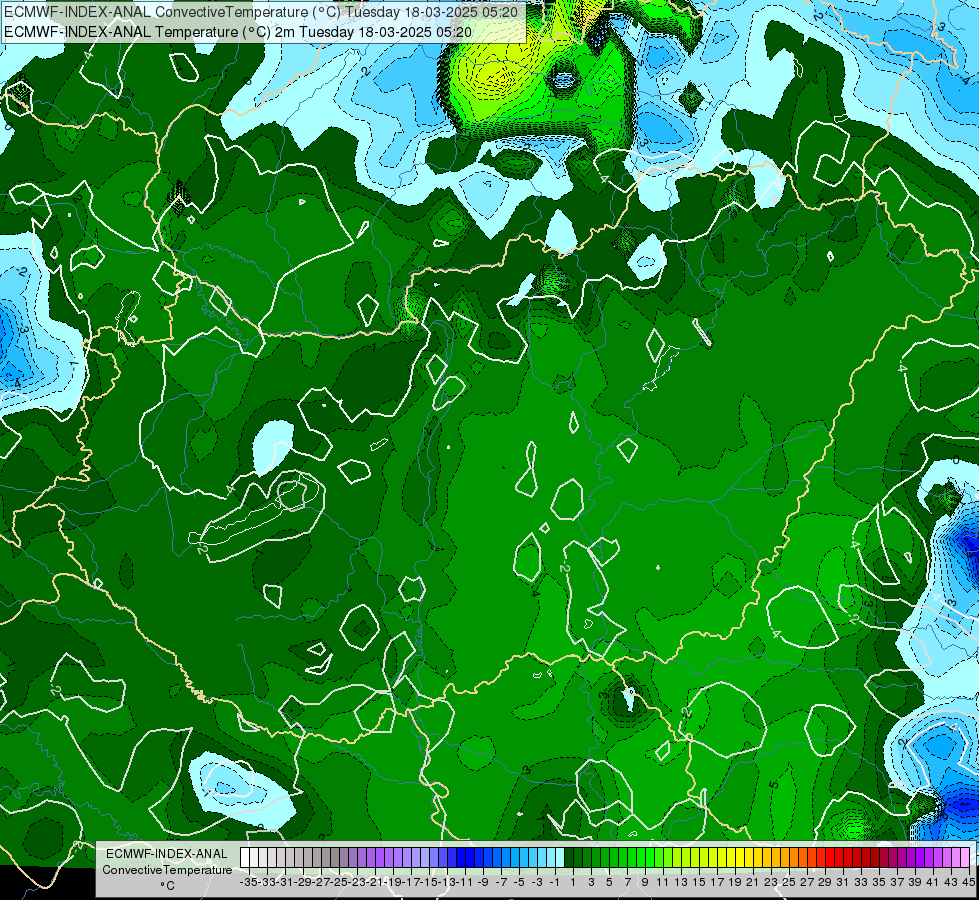Click the legend value 35
979x900 pixels.
(x=878, y=883)
